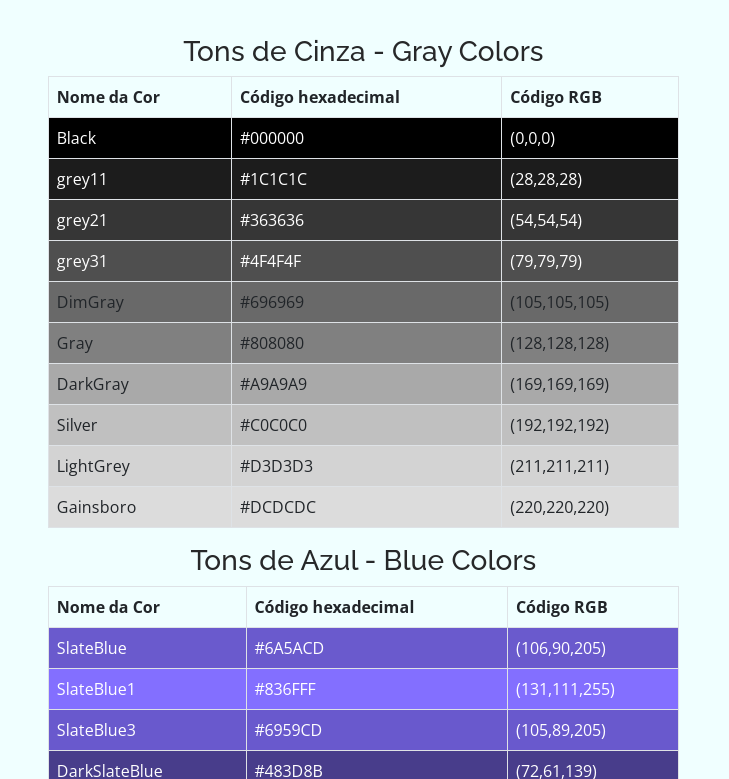This screenshot has width=729, height=779.
Task: Select the (192,192,192) RGB value
Action: [x=559, y=425]
